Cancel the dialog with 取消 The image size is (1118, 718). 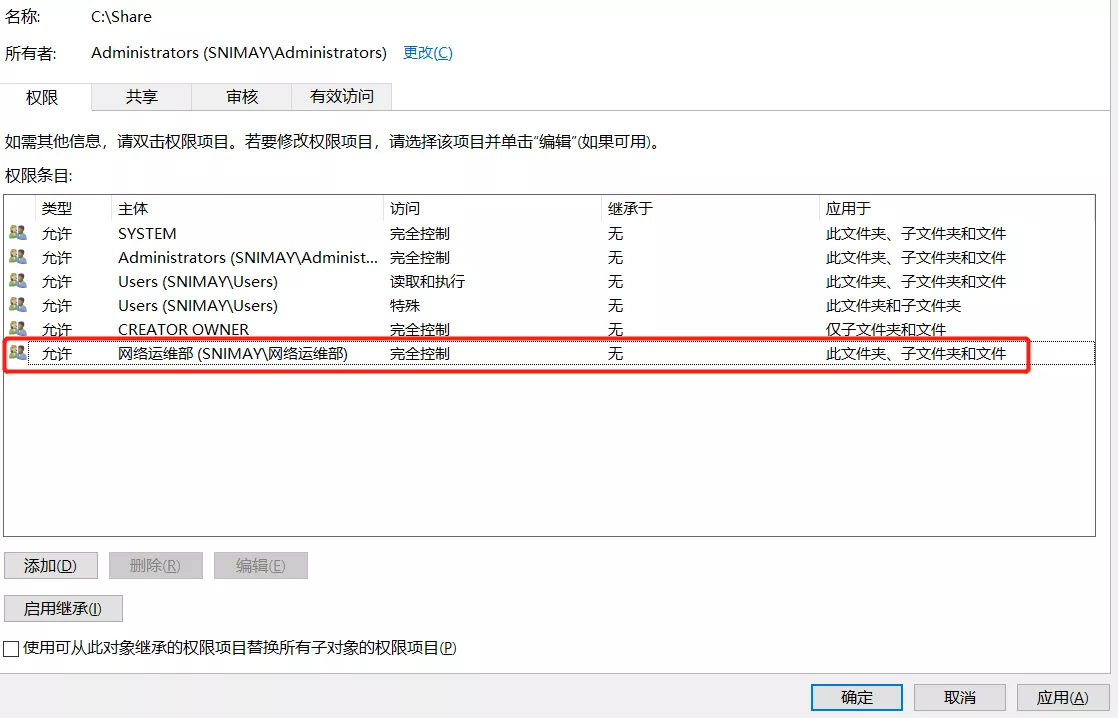click(x=960, y=697)
